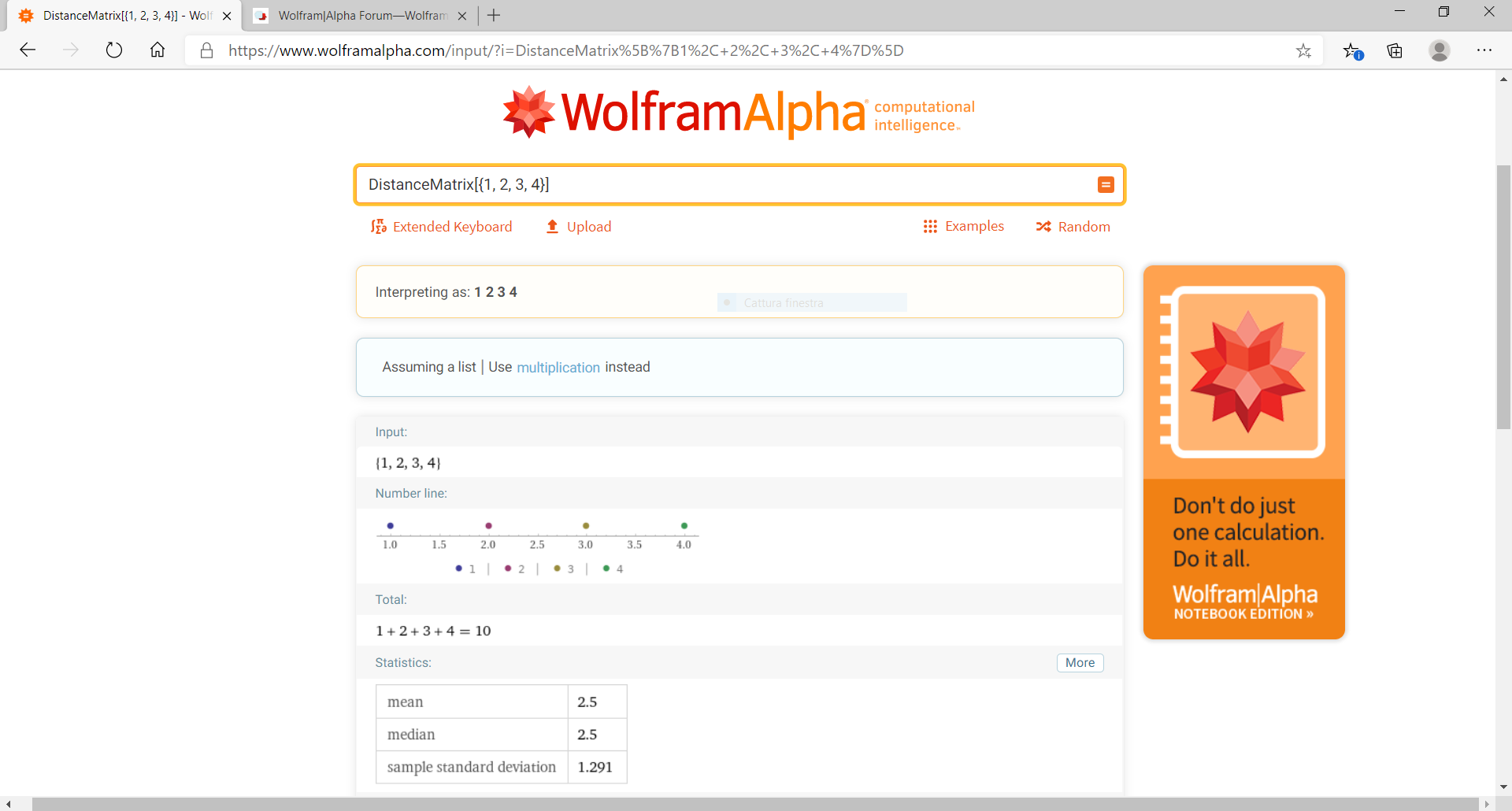Image resolution: width=1512 pixels, height=811 pixels.
Task: Click the scroll up arrow
Action: click(x=1503, y=79)
